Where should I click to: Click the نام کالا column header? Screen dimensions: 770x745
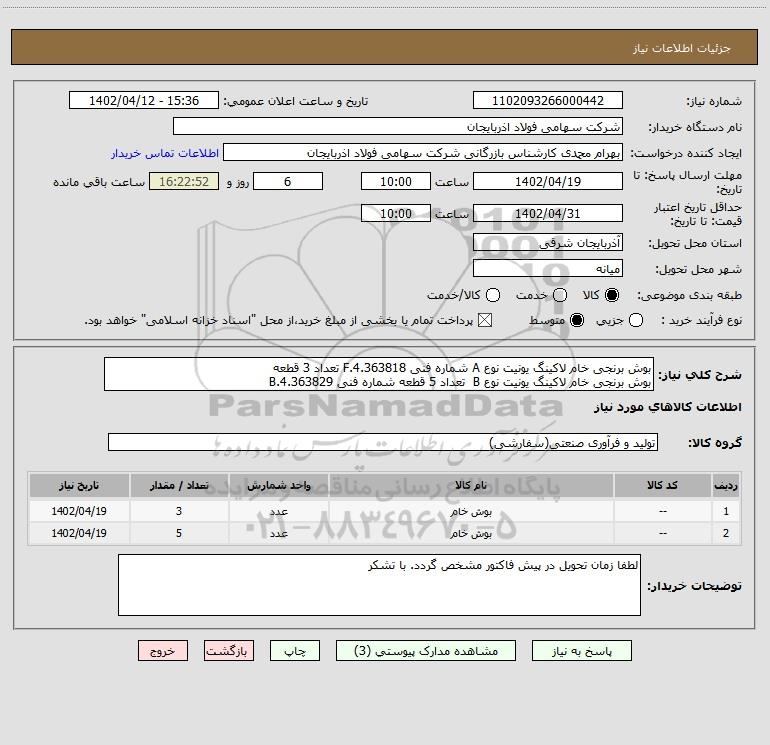[x=471, y=486]
